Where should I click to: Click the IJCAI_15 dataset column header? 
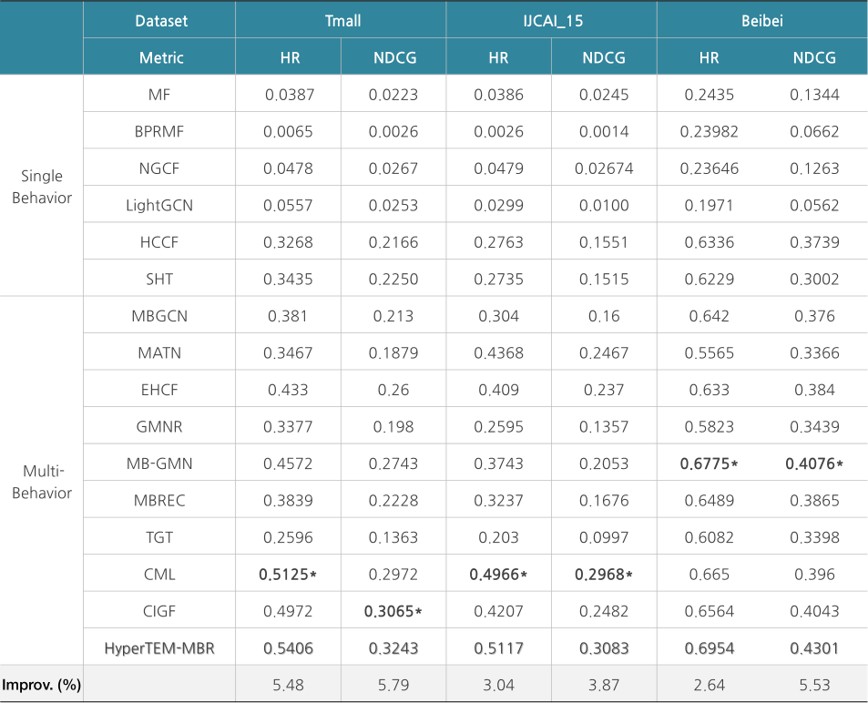pyautogui.click(x=551, y=20)
